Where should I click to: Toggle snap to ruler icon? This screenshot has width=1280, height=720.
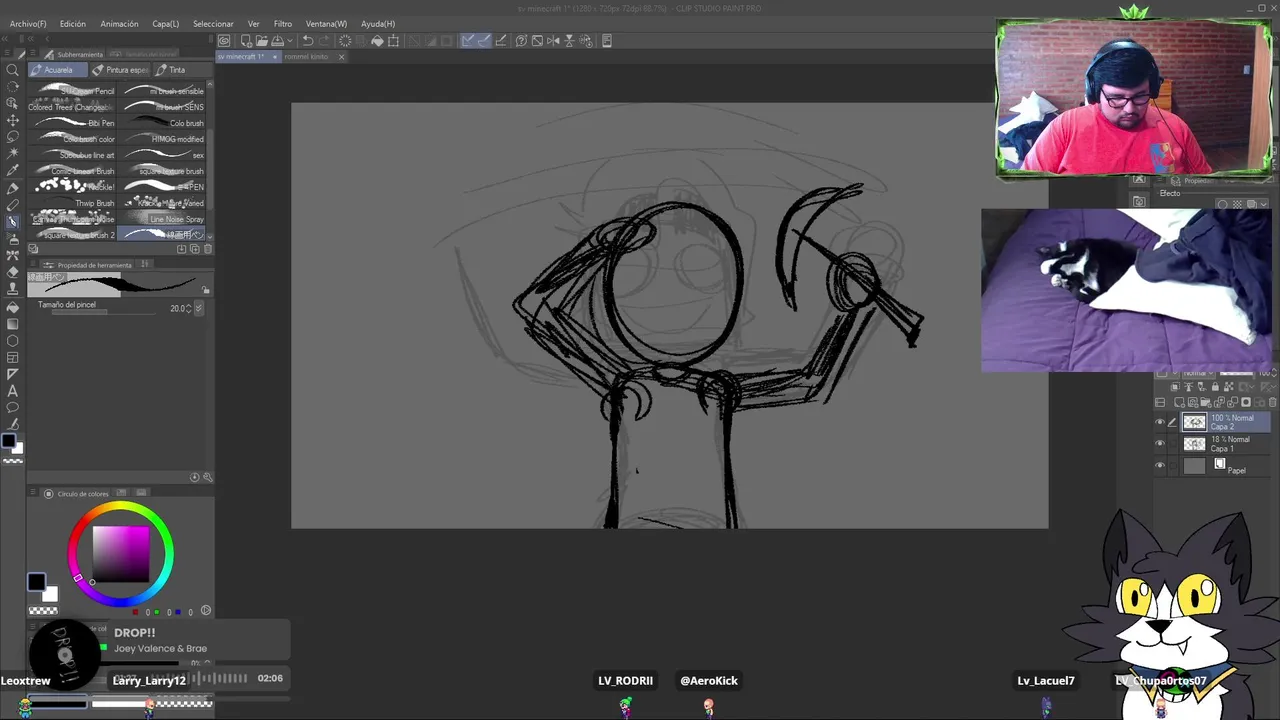[x=468, y=41]
